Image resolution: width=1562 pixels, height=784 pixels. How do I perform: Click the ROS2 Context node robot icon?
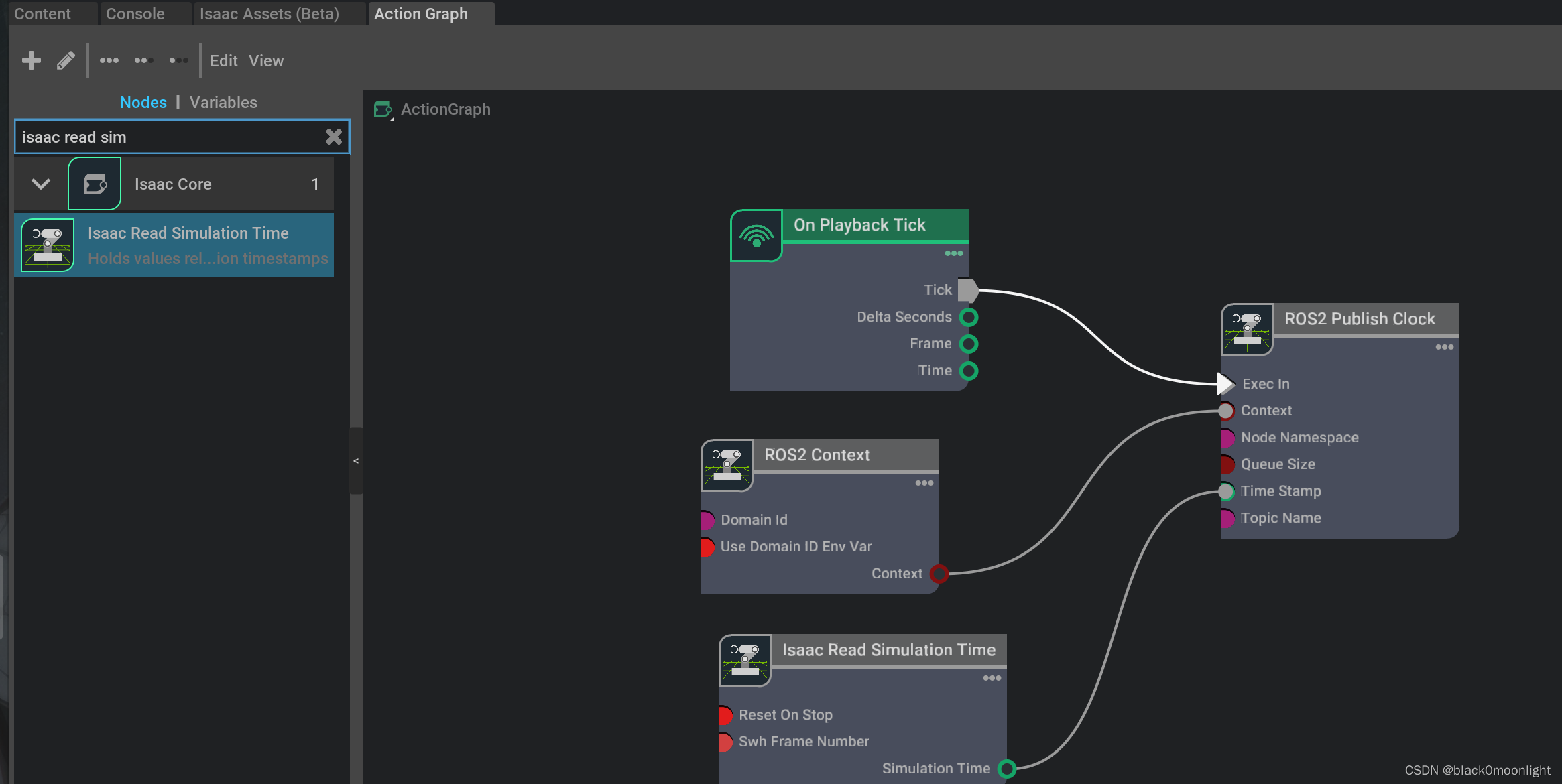(727, 465)
